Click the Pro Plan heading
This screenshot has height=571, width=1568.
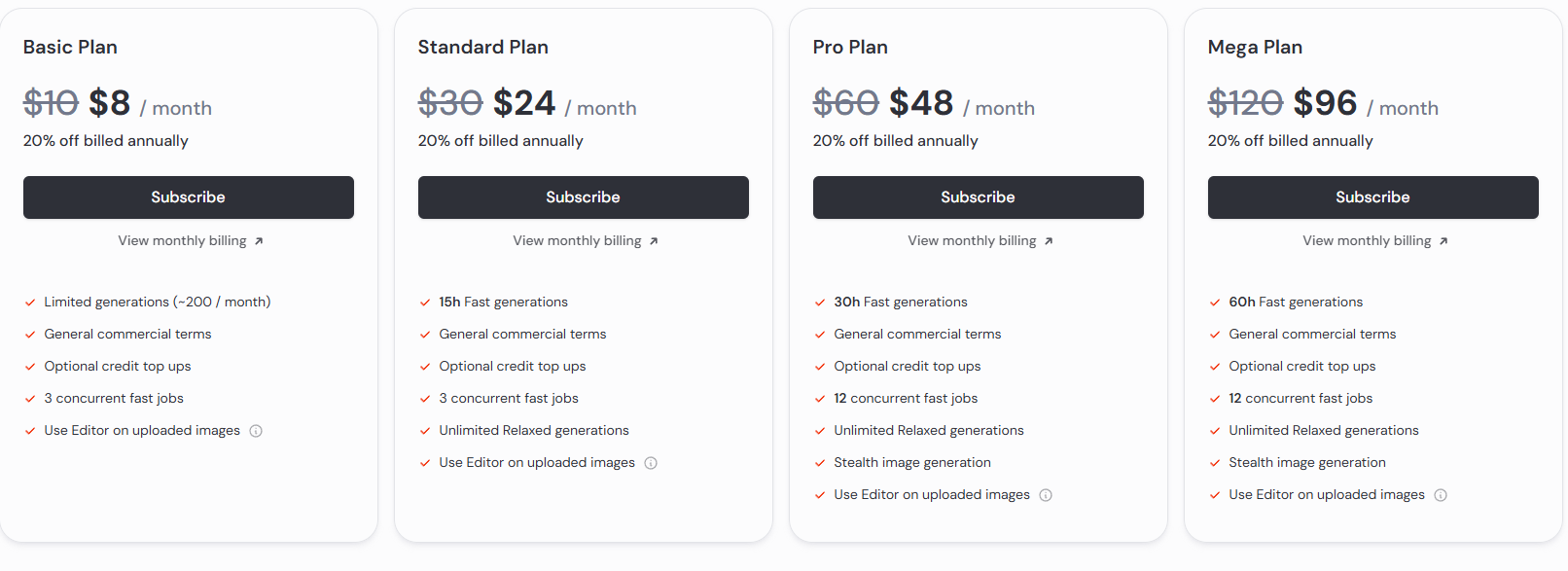[x=850, y=47]
